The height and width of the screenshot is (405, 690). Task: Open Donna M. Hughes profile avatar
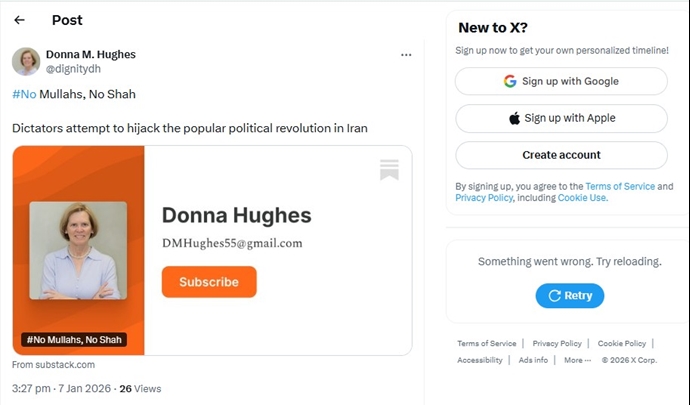coord(26,61)
